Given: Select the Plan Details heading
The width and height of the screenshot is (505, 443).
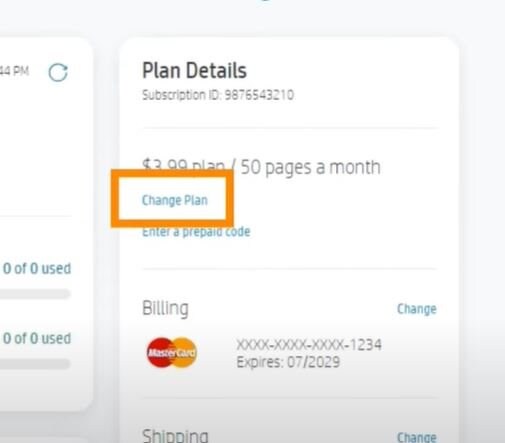Looking at the screenshot, I should tap(194, 71).
